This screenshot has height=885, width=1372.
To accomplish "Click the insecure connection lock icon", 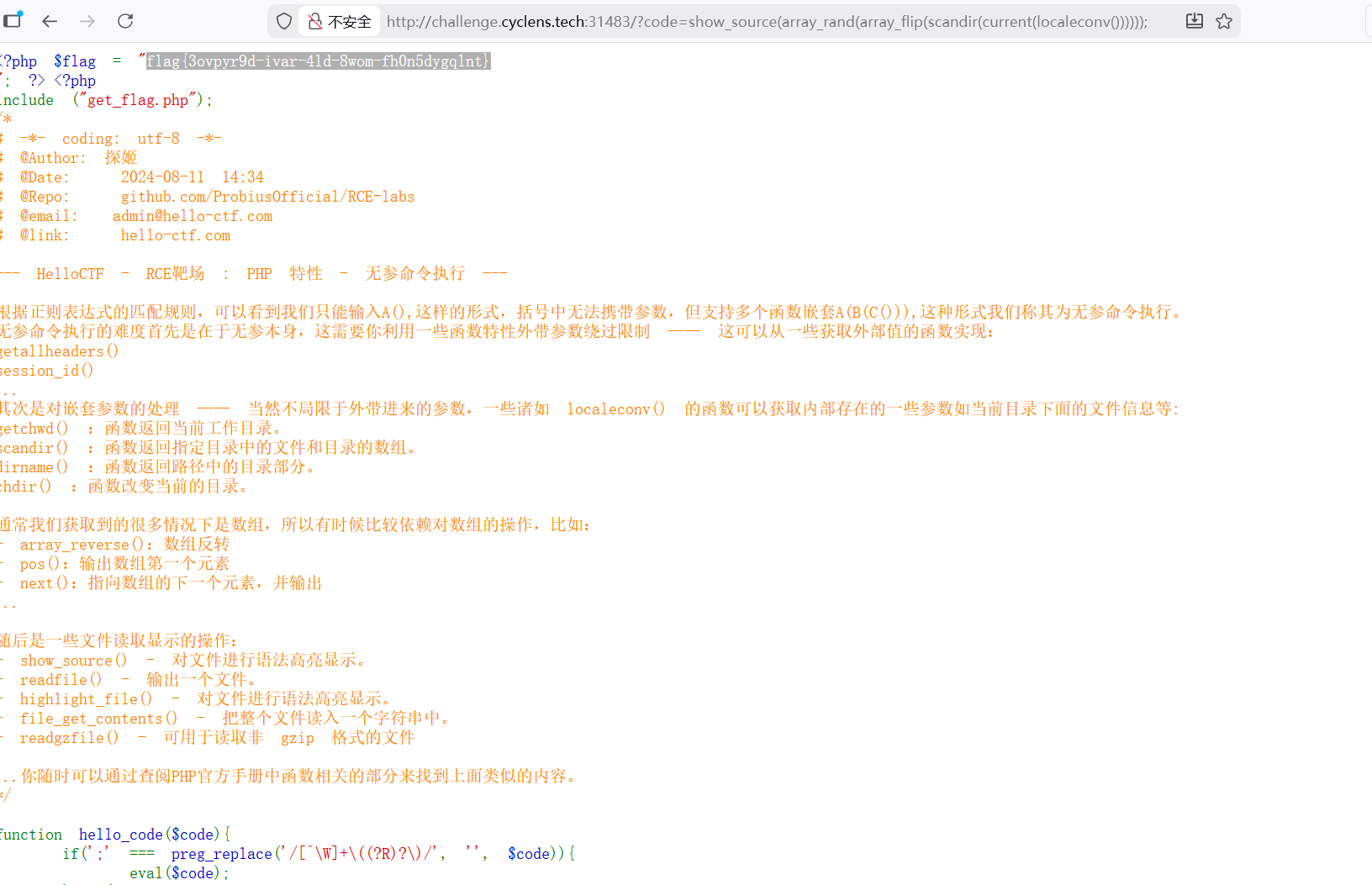I will (x=314, y=21).
